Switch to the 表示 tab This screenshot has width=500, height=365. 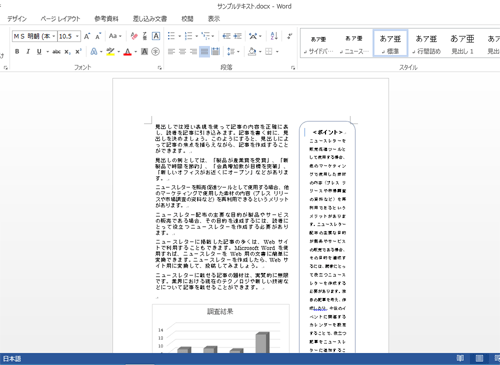(214, 19)
